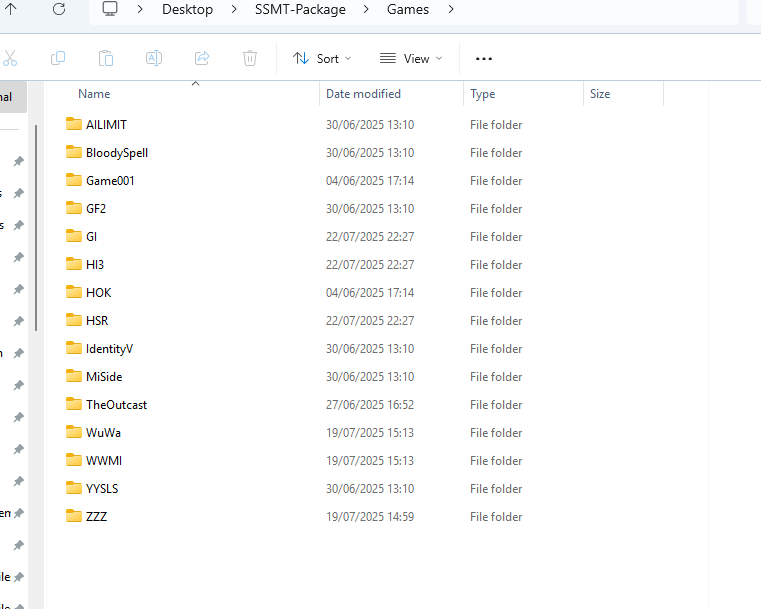Click Games in the breadcrumb path

[x=408, y=9]
